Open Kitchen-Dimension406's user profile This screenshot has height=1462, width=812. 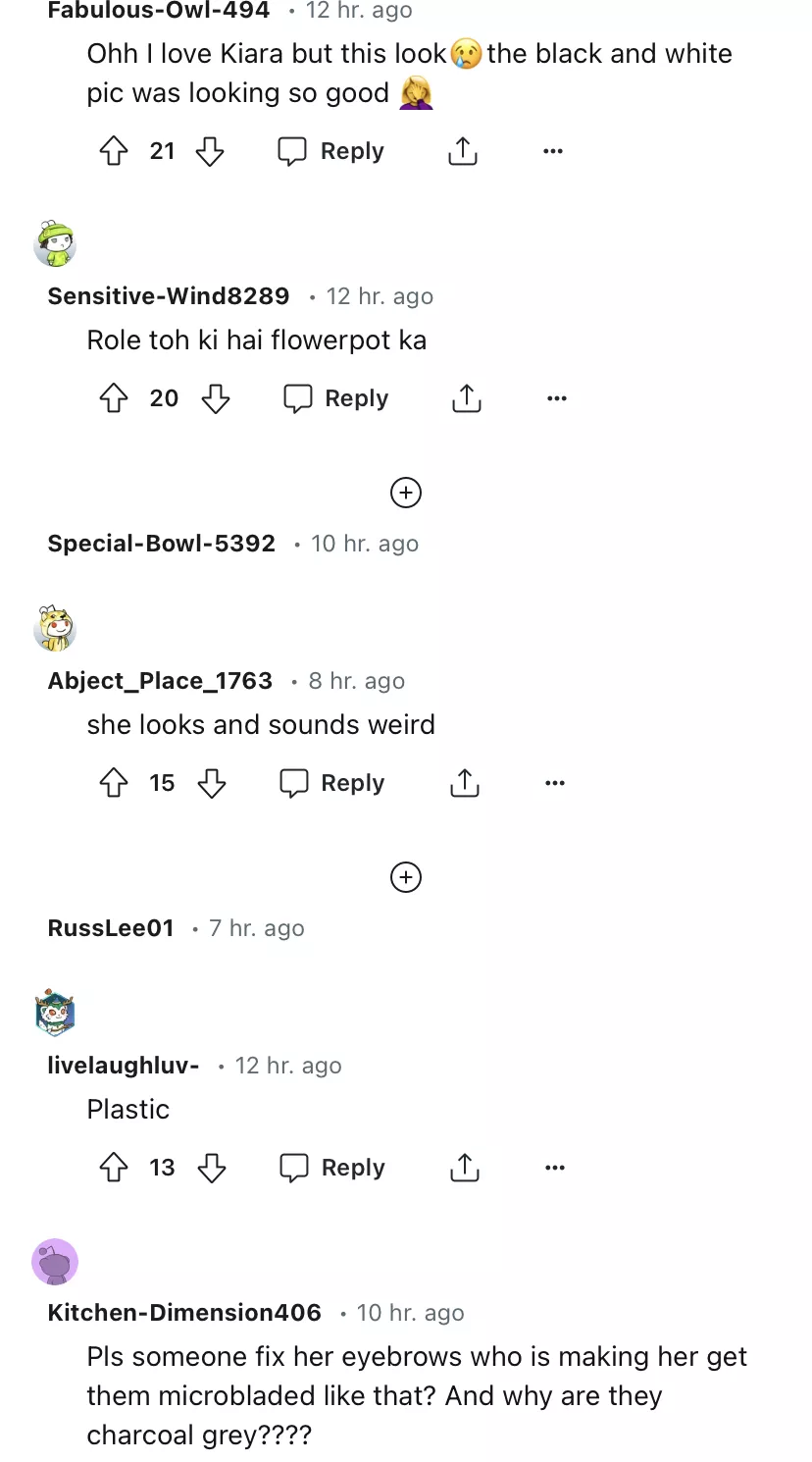(184, 1313)
